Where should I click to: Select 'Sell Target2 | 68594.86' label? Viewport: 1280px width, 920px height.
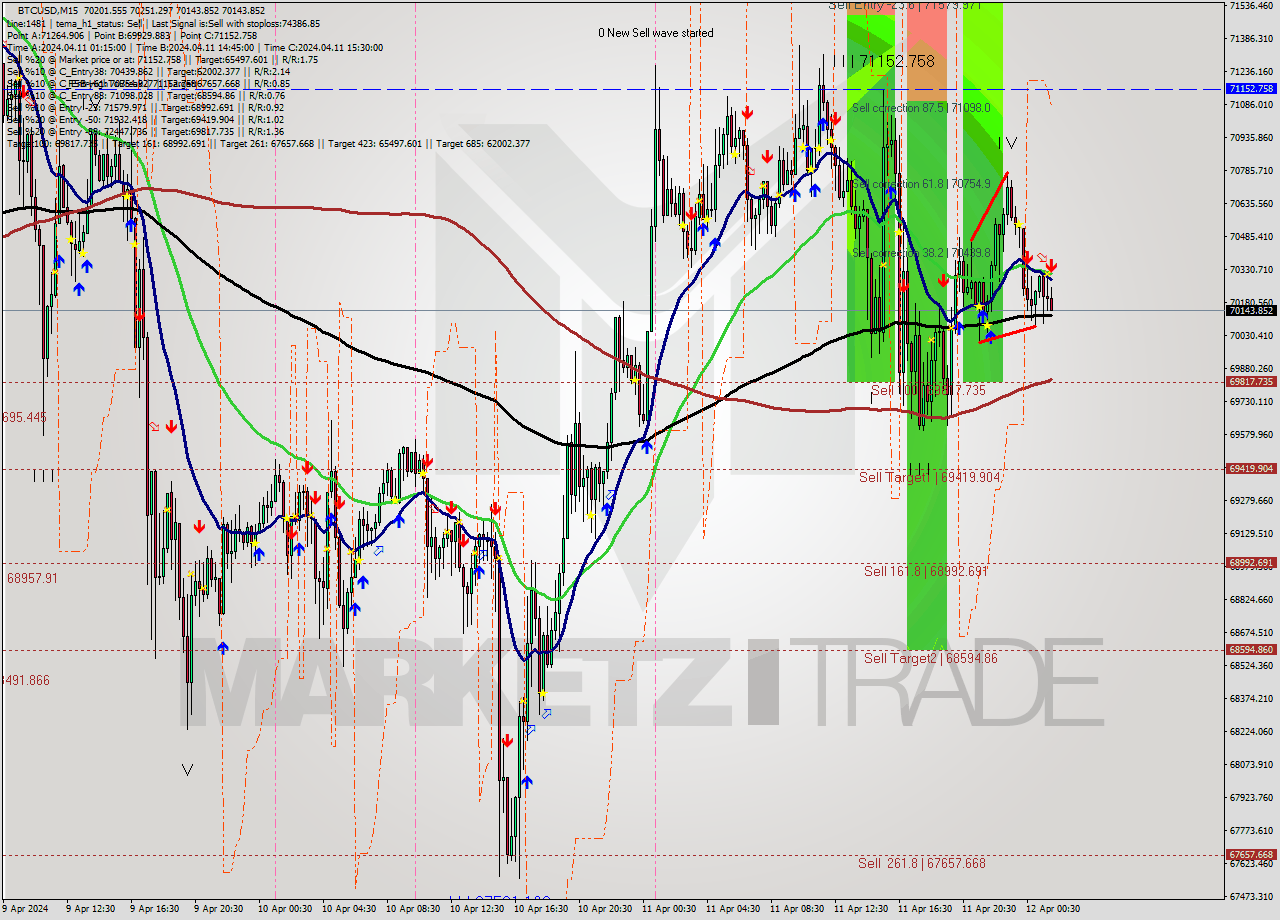931,658
